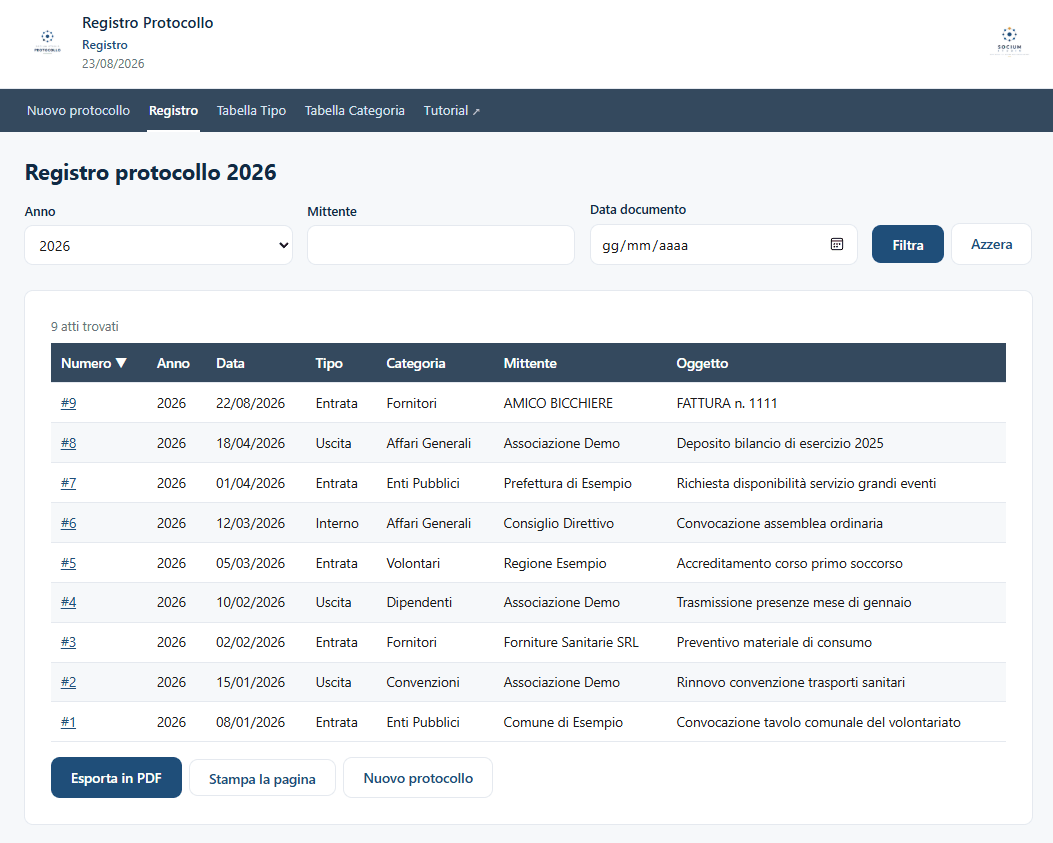Click Nuovo protocollo button below the table

pos(418,778)
